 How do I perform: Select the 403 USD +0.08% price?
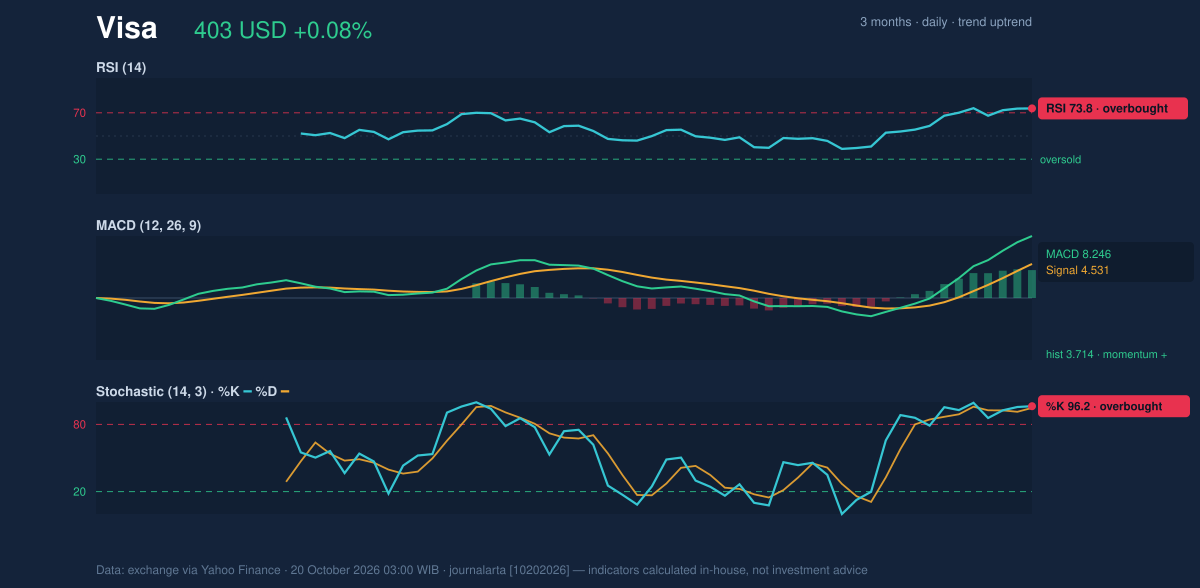pos(283,31)
